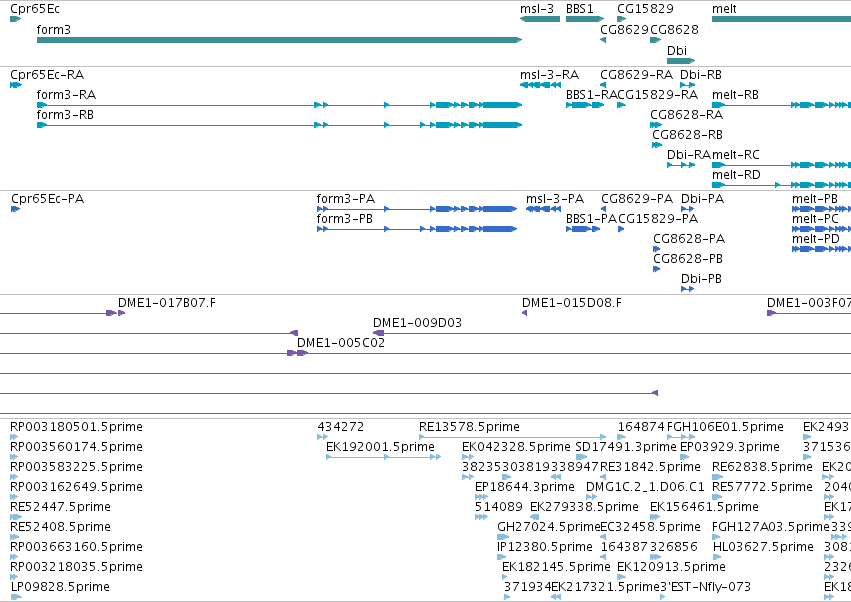Select the Dbi gene bar
This screenshot has height=602, width=851.
tap(681, 61)
